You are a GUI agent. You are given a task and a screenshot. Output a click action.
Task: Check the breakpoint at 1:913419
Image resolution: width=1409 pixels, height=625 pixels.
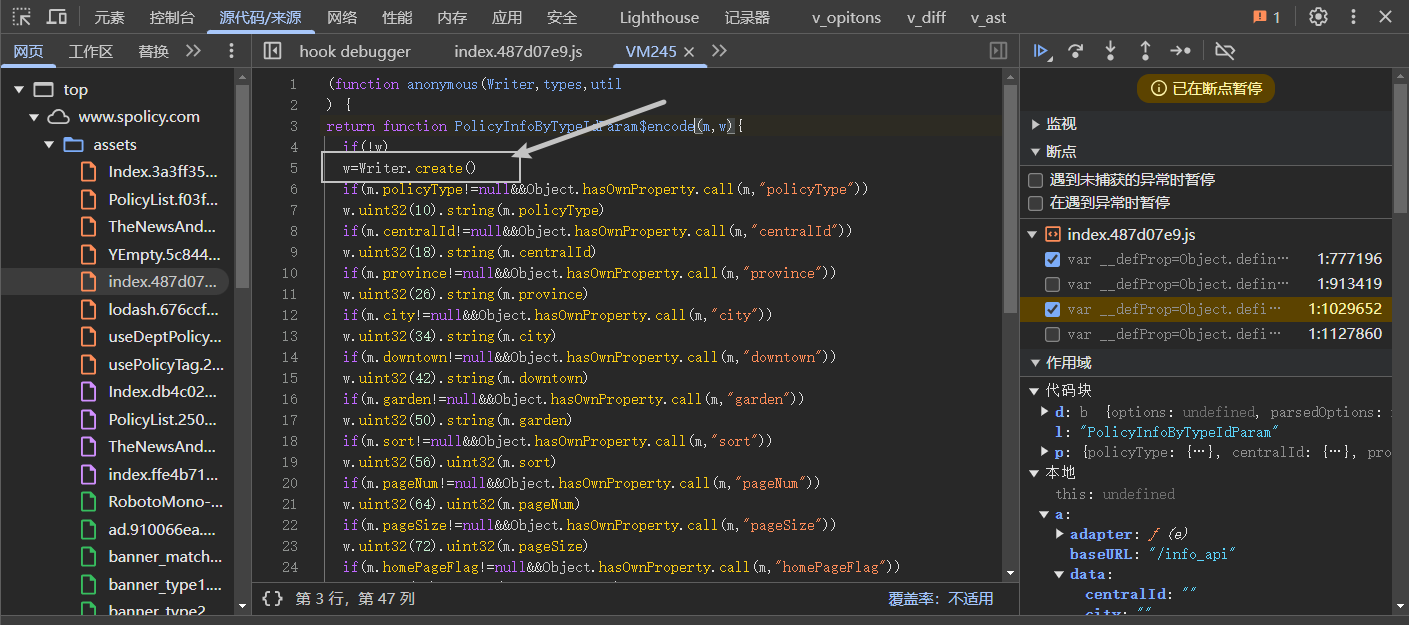(x=1052, y=284)
